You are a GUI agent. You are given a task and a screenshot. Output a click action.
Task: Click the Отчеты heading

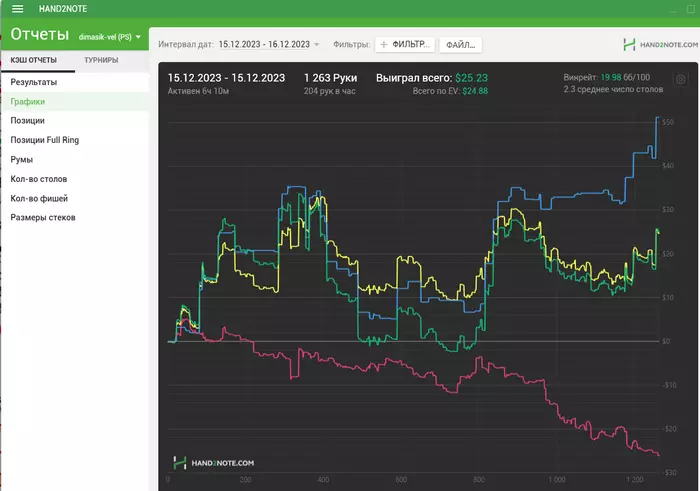40,34
